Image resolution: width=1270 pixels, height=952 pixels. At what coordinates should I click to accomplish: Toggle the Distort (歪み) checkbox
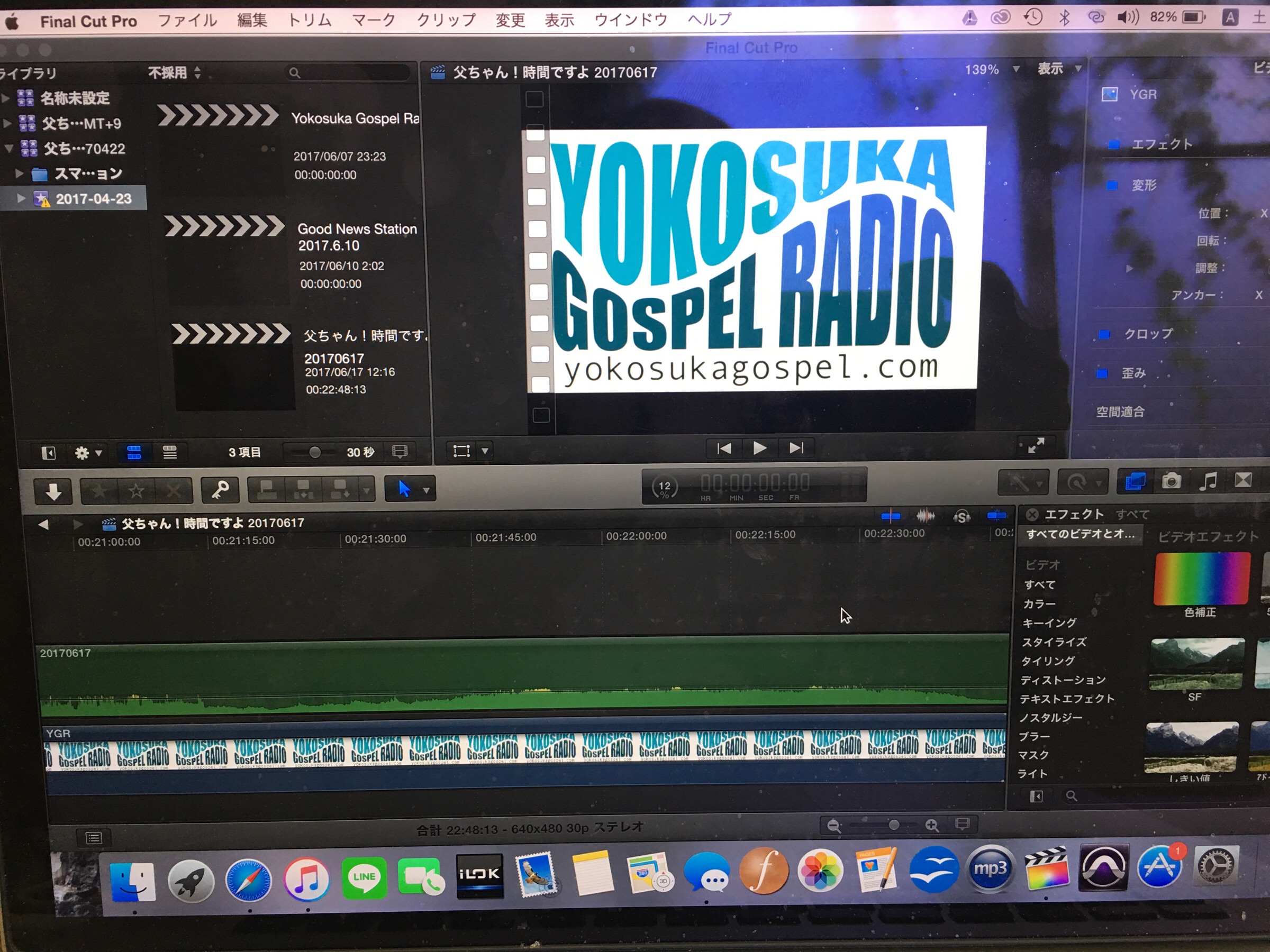coord(1102,373)
